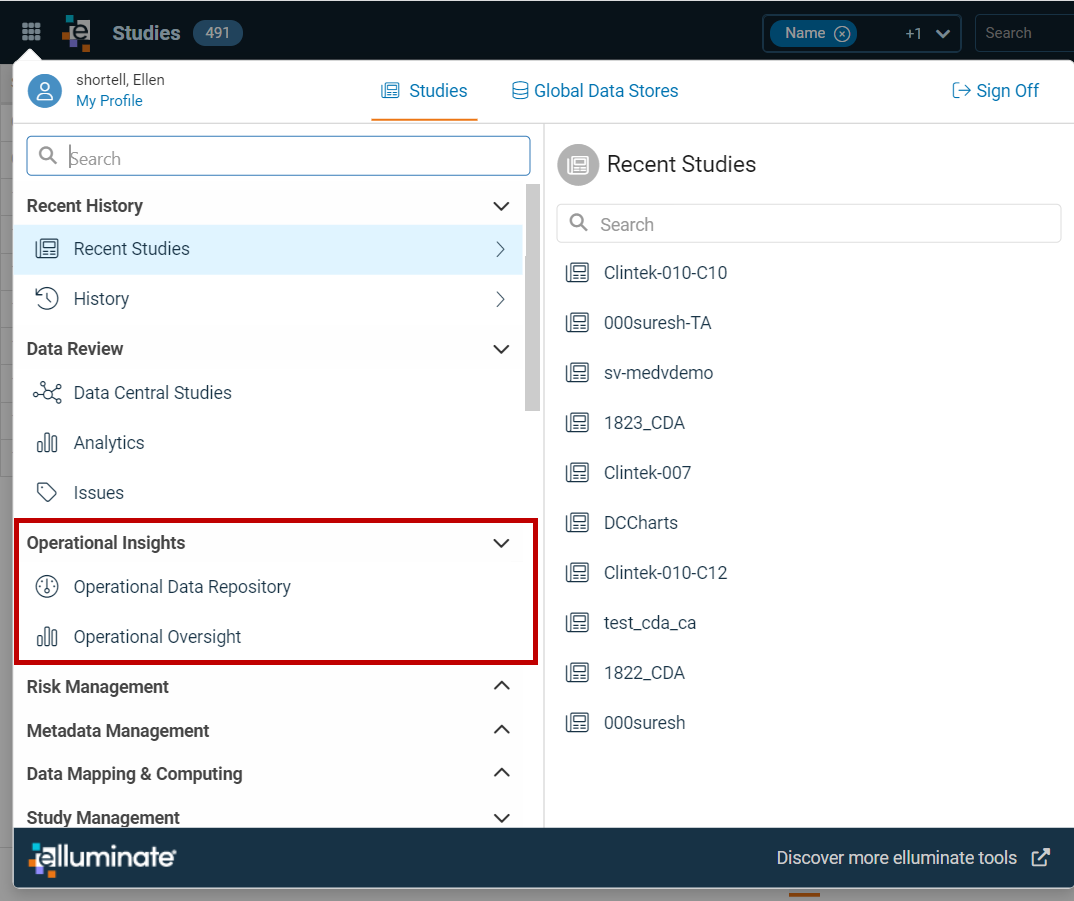The height and width of the screenshot is (901, 1074).
Task: Click the Analytics bar chart icon
Action: [47, 443]
